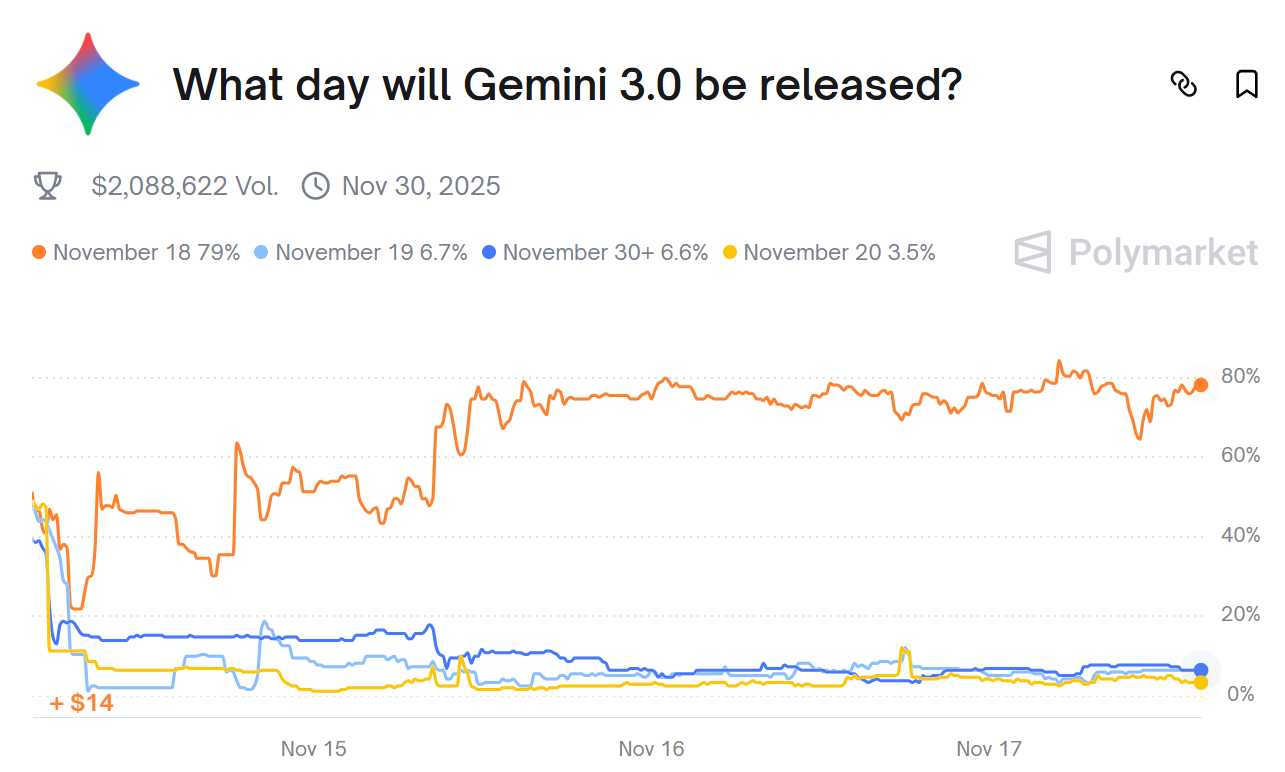The height and width of the screenshot is (772, 1285).
Task: Click the Nov 30, 2025 end date
Action: point(421,186)
